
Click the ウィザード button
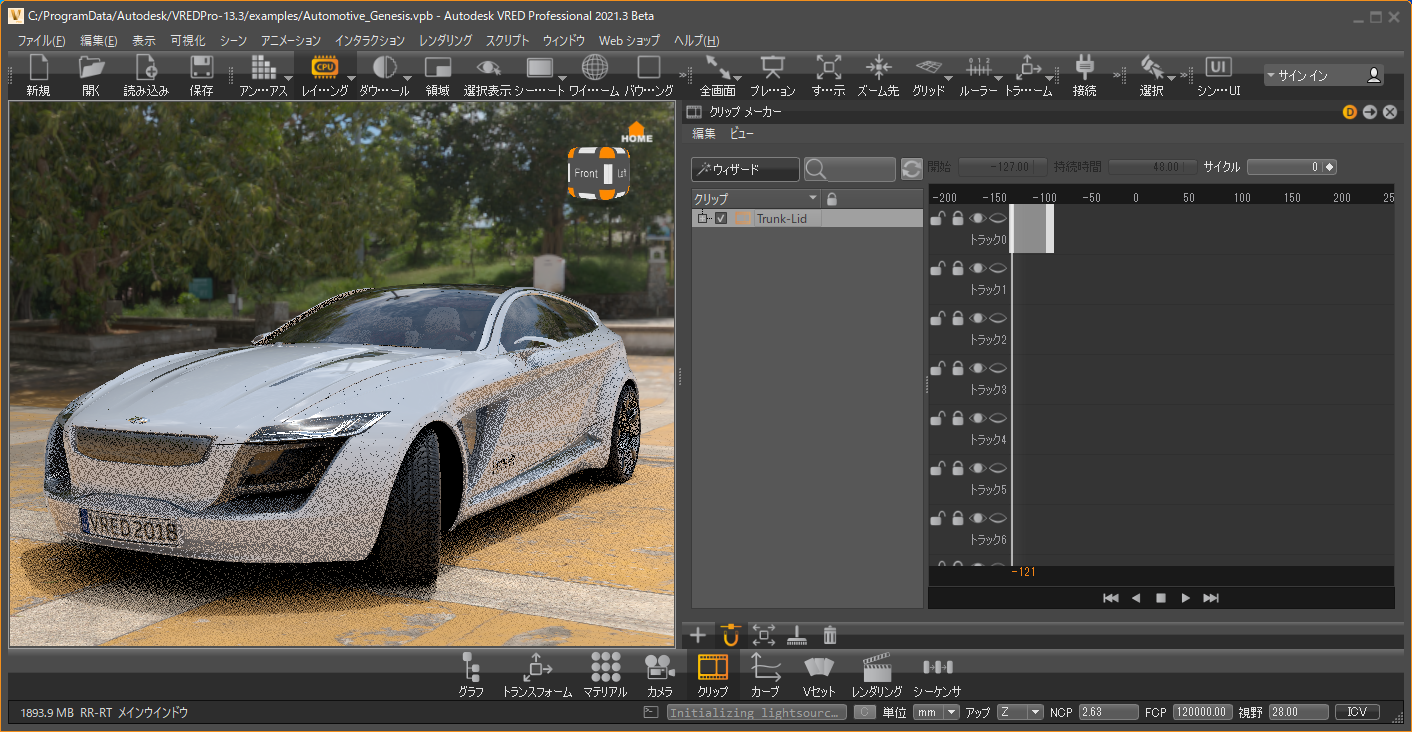pos(745,170)
